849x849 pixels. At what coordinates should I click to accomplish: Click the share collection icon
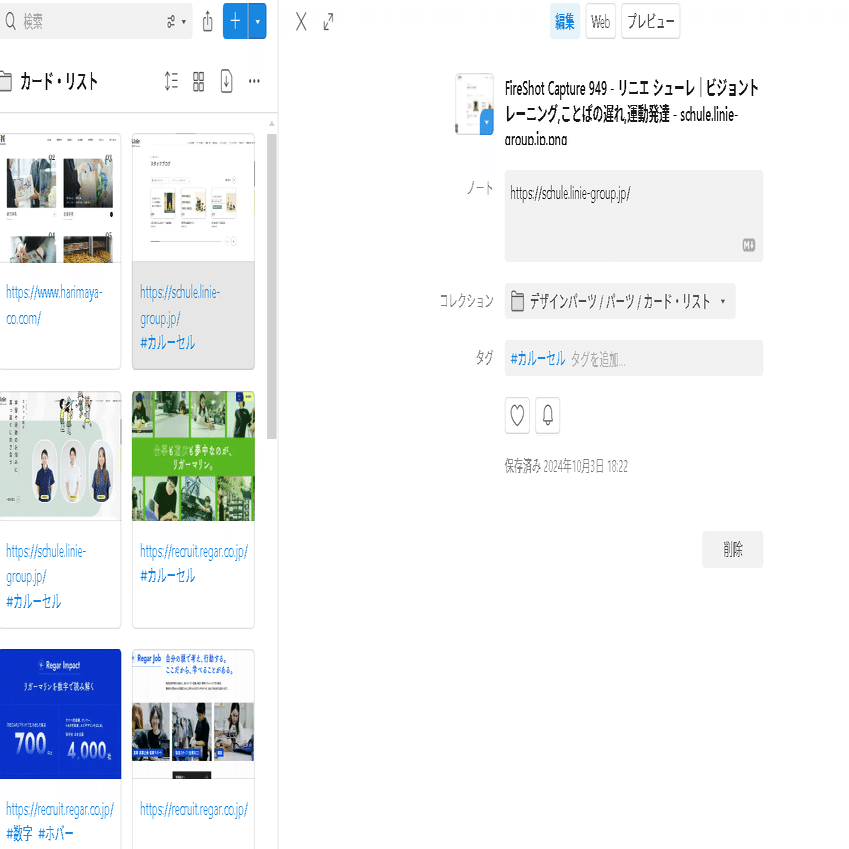pyautogui.click(x=207, y=22)
